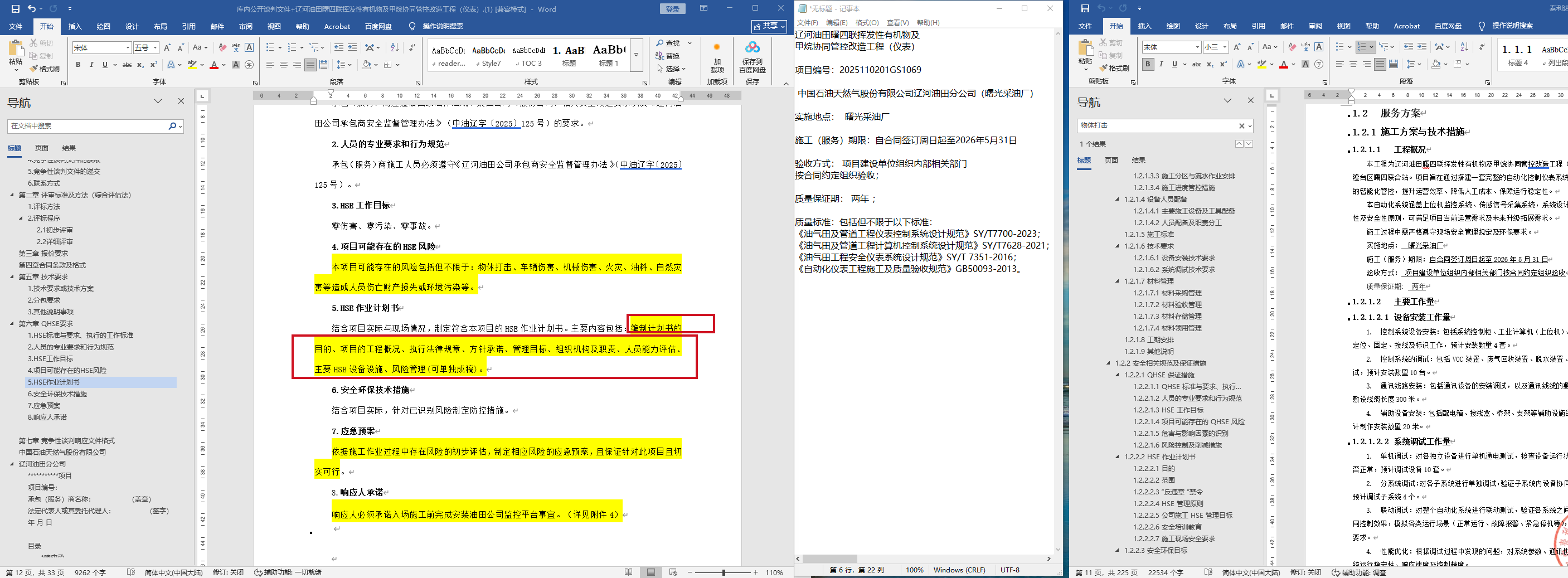Open the 格式(O) menu in Notepad
Screen dimensions: 1568x578
pyautogui.click(x=867, y=22)
